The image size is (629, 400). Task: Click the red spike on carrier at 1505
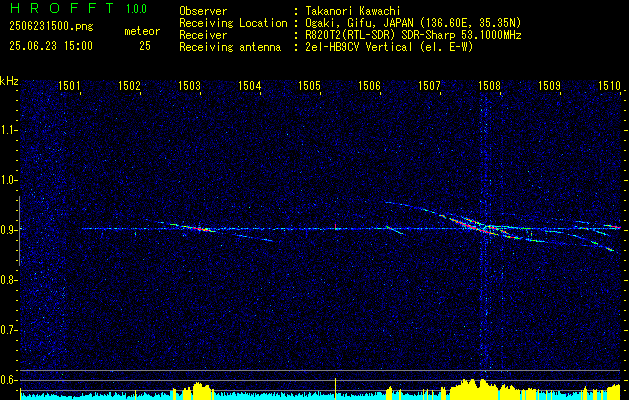[335, 227]
